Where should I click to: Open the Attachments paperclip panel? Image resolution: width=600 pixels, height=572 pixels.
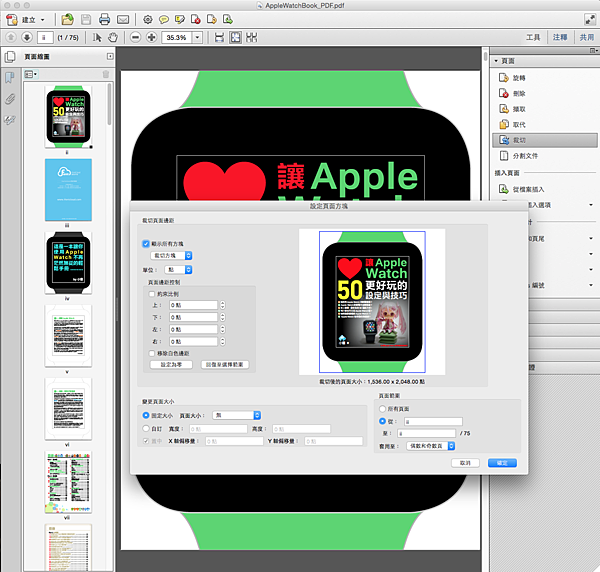pos(10,98)
